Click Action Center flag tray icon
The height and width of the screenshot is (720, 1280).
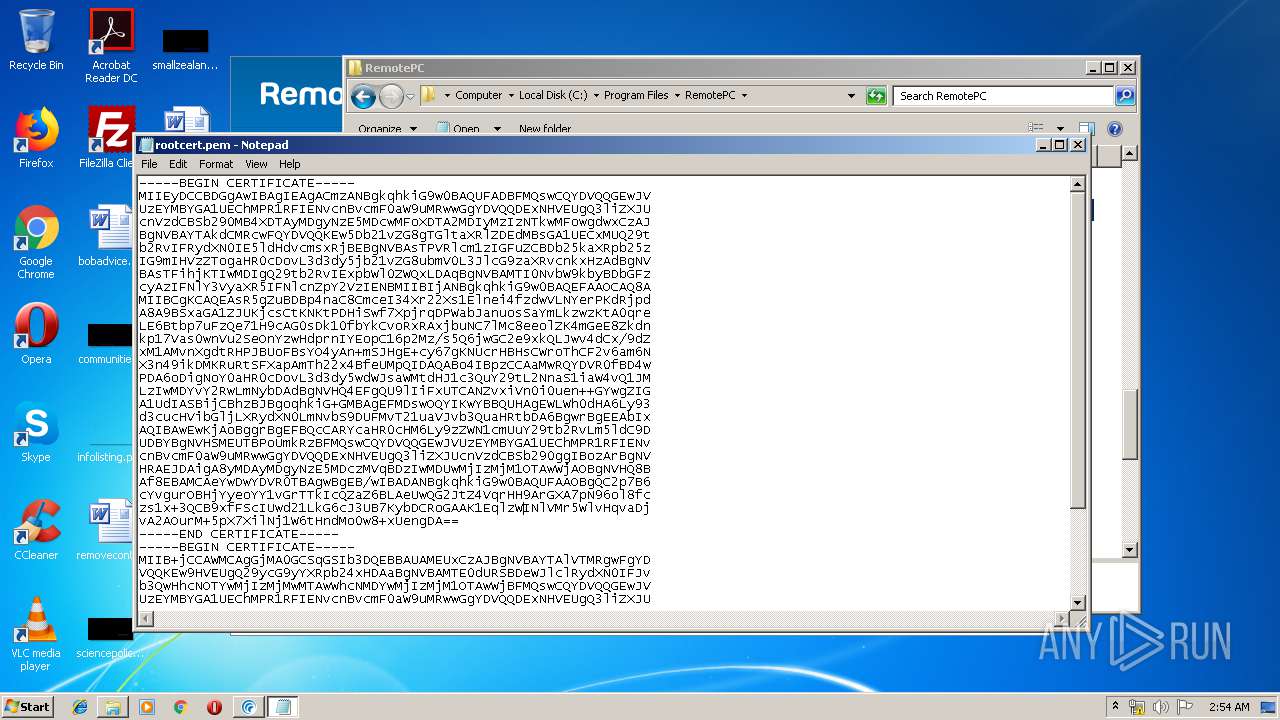click(x=1185, y=707)
